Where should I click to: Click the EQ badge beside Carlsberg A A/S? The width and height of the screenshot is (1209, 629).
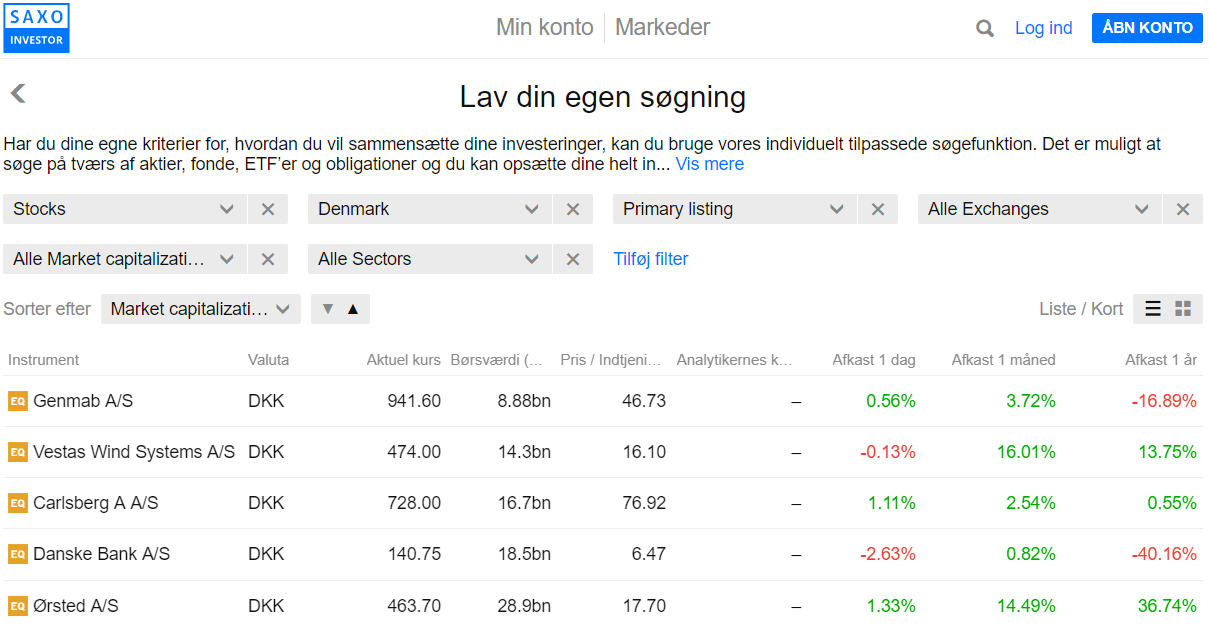coord(17,503)
